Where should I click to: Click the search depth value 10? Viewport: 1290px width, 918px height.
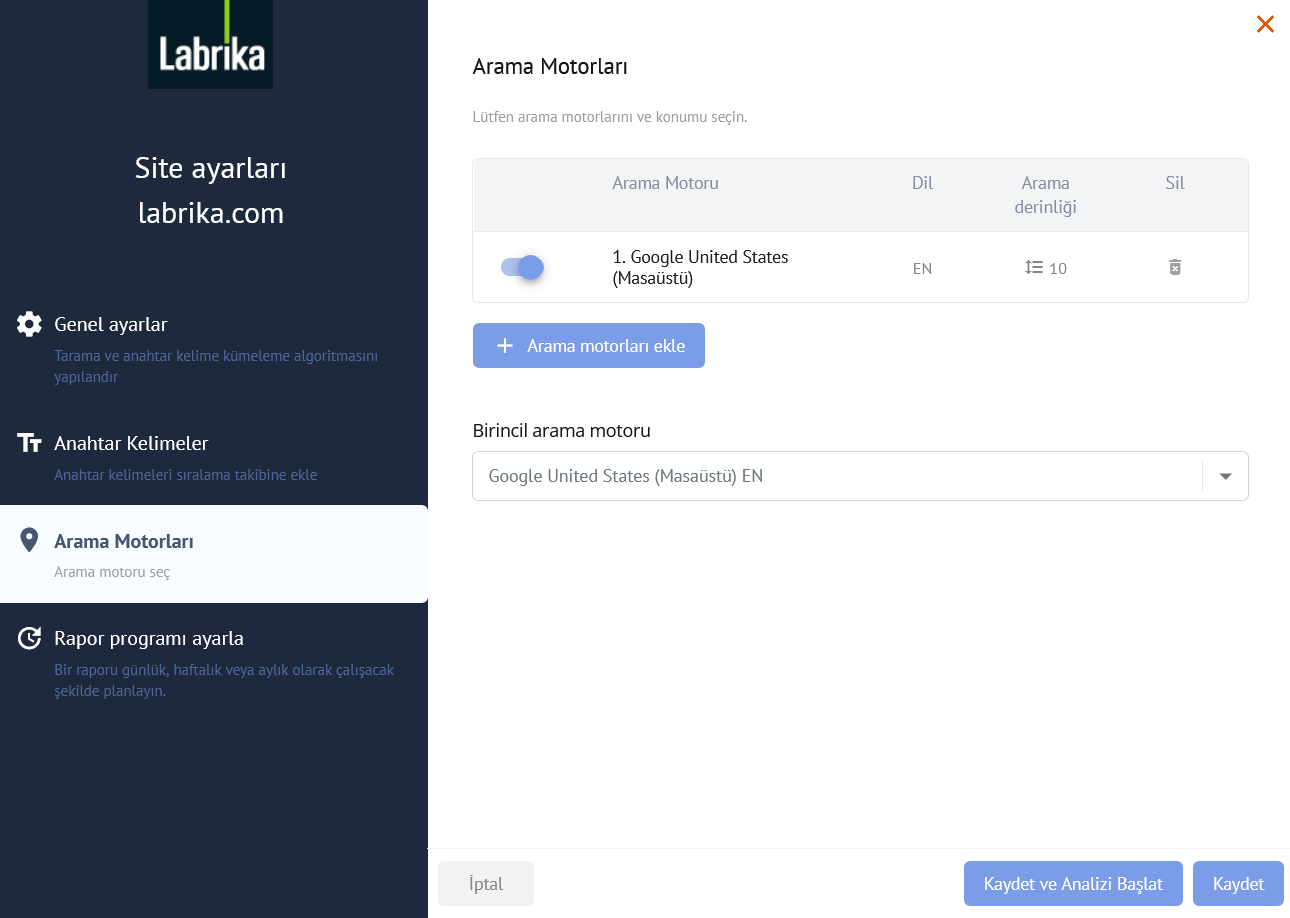coord(1058,268)
